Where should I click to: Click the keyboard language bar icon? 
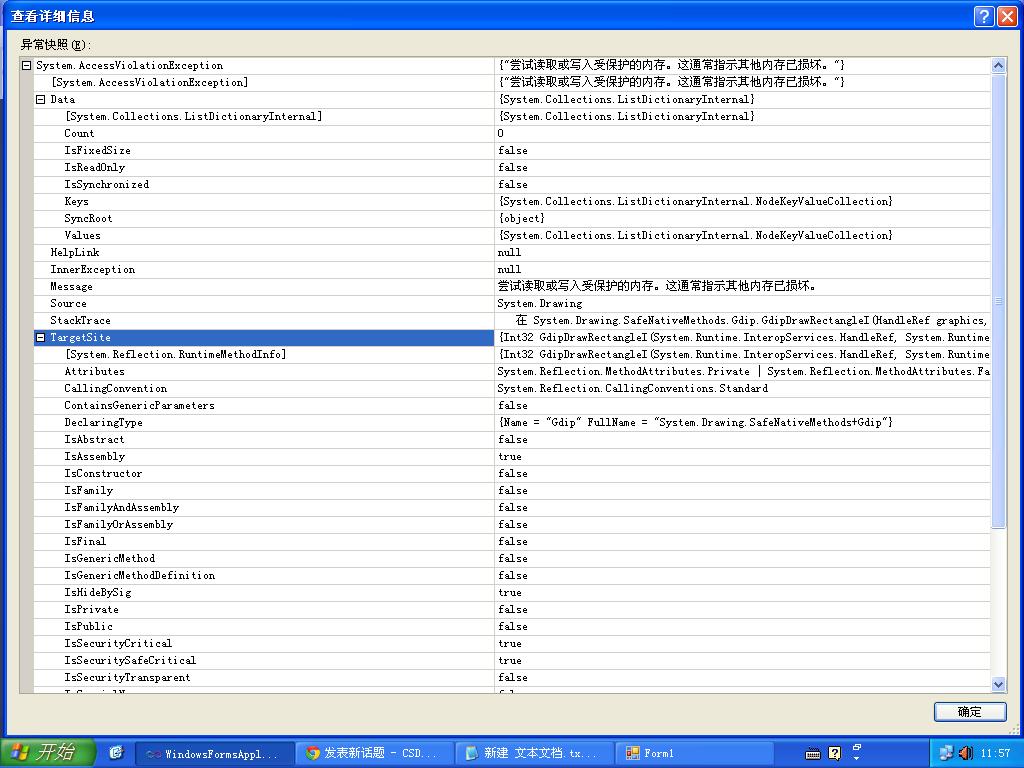pyautogui.click(x=813, y=754)
